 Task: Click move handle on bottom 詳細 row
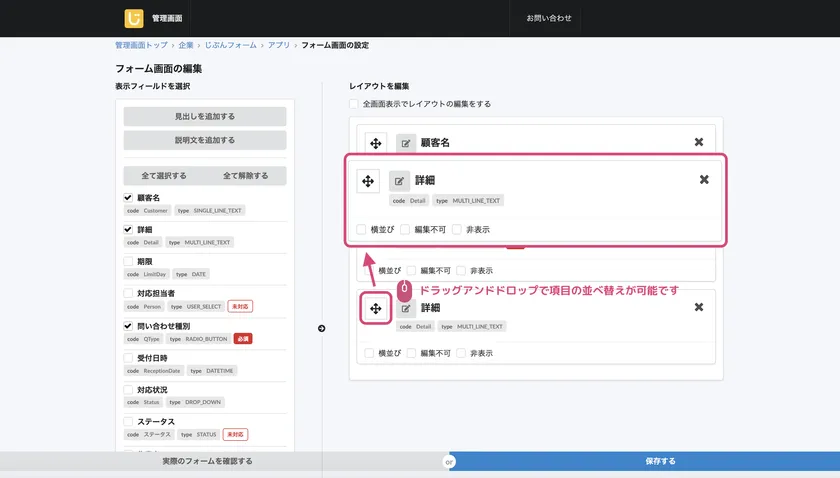click(375, 308)
